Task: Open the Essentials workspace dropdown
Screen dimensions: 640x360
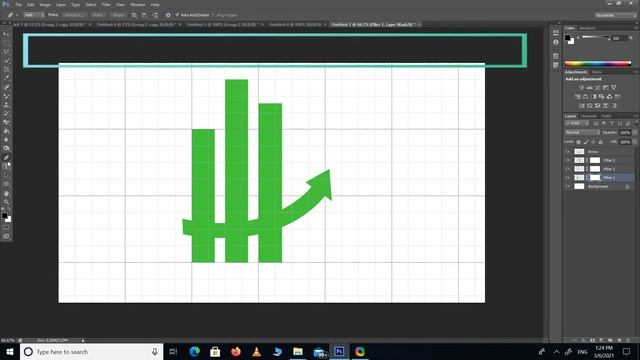Action: [x=615, y=15]
